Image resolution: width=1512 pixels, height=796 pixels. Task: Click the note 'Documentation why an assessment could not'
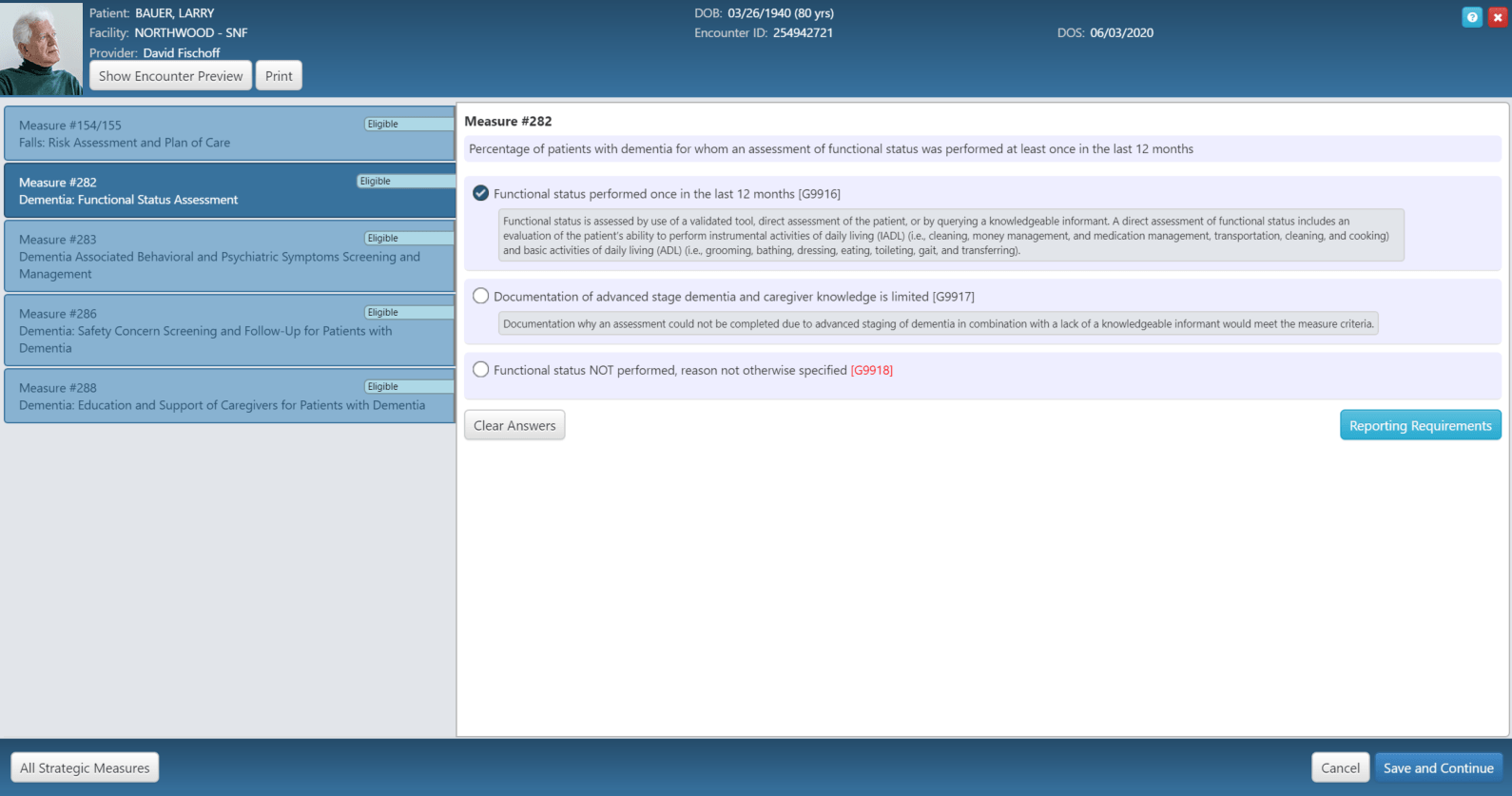tap(938, 323)
